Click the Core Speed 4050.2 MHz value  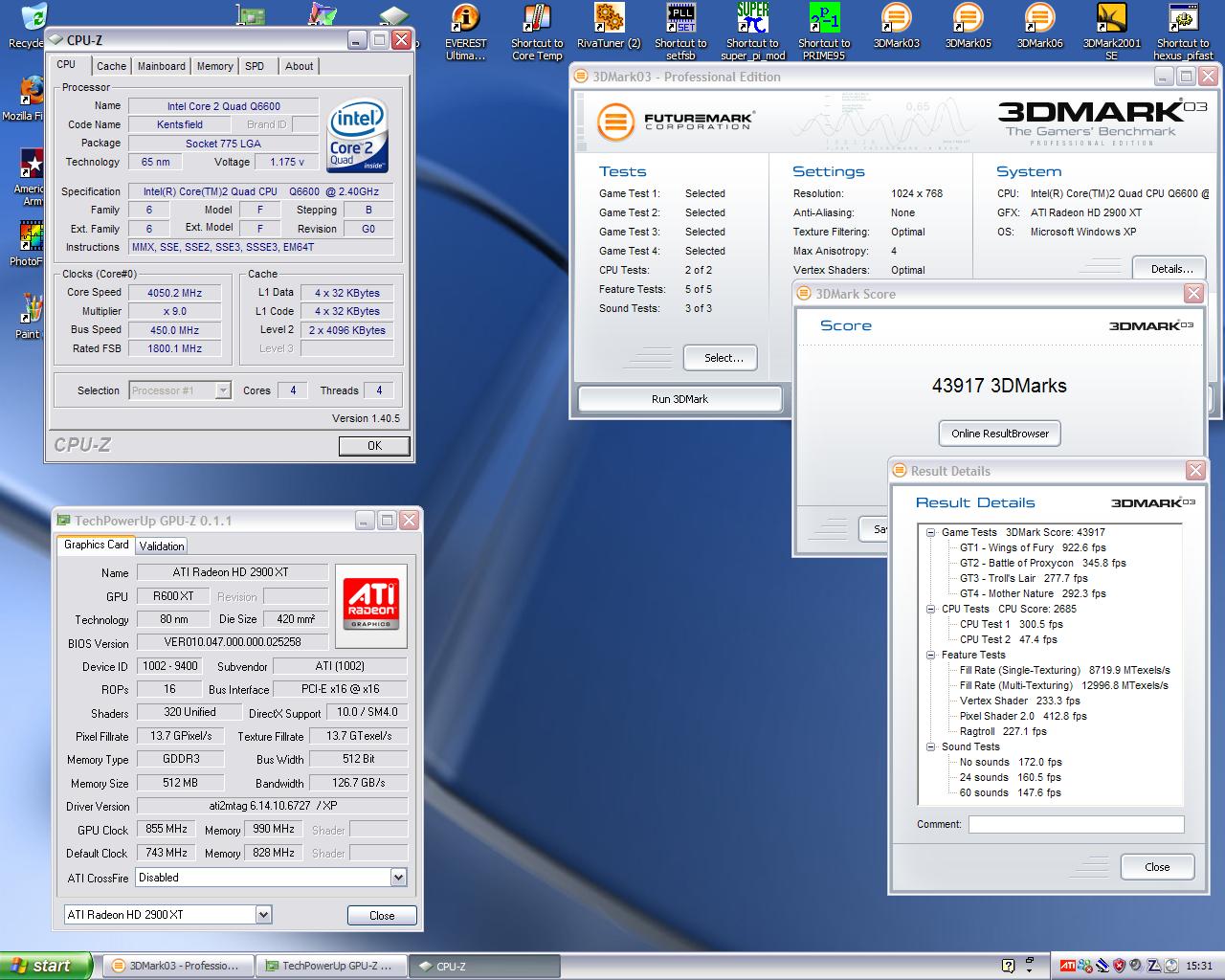tap(174, 293)
